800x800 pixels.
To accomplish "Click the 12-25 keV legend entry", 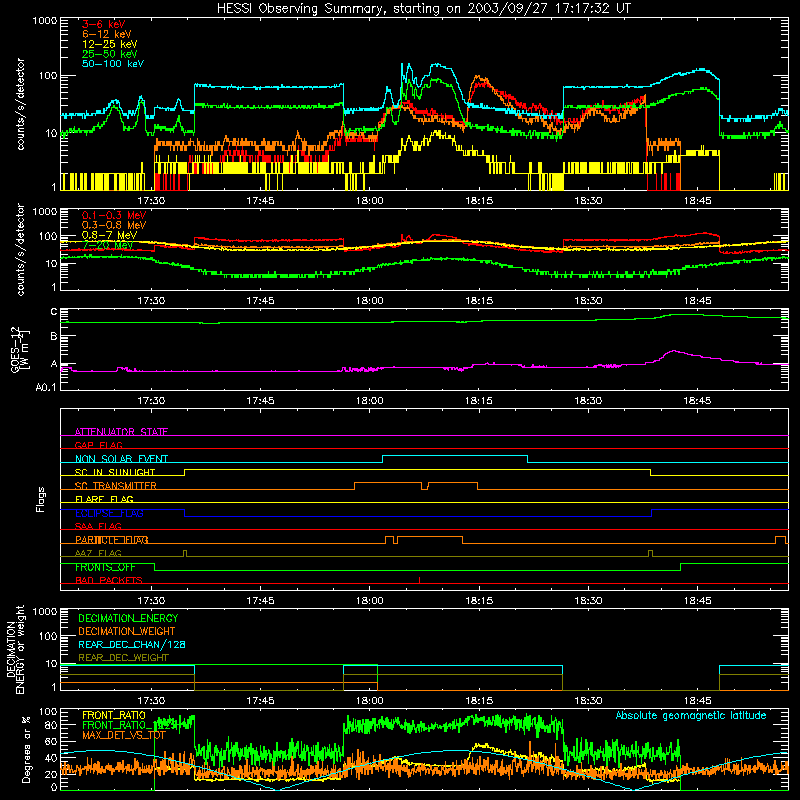I will [110, 44].
